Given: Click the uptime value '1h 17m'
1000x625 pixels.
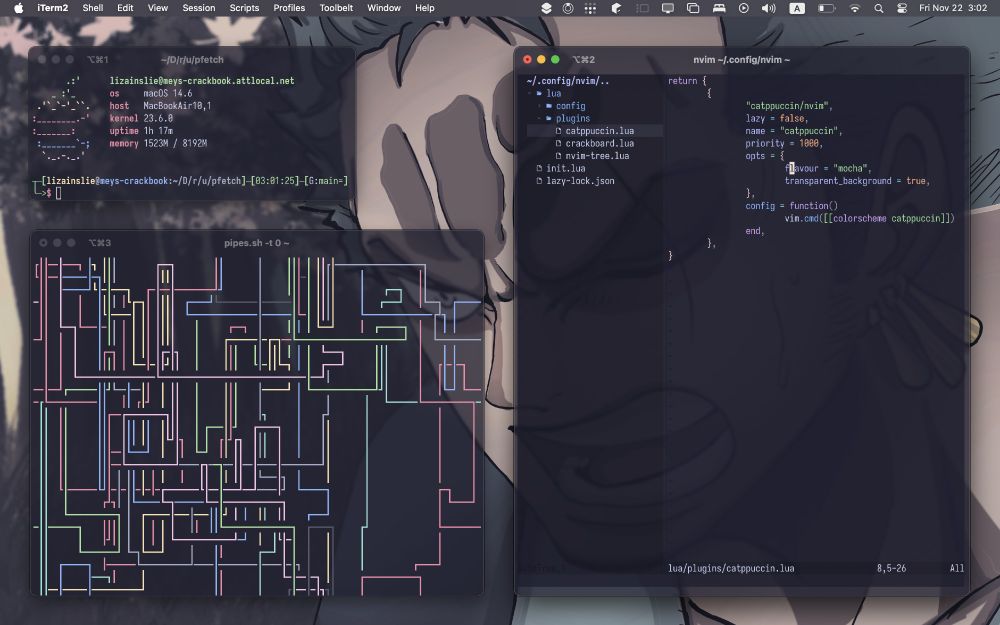Looking at the screenshot, I should (x=158, y=131).
